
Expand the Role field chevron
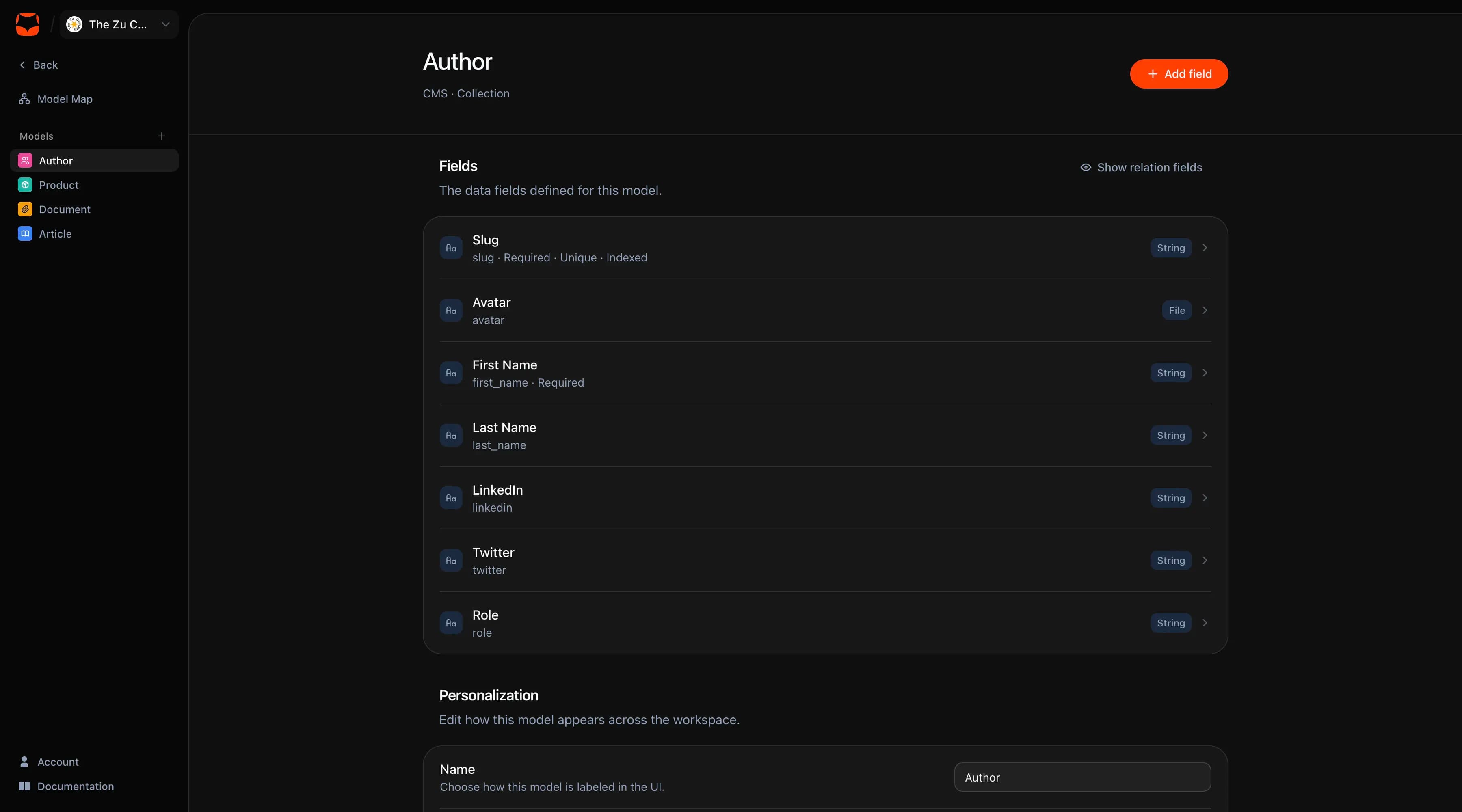1205,623
